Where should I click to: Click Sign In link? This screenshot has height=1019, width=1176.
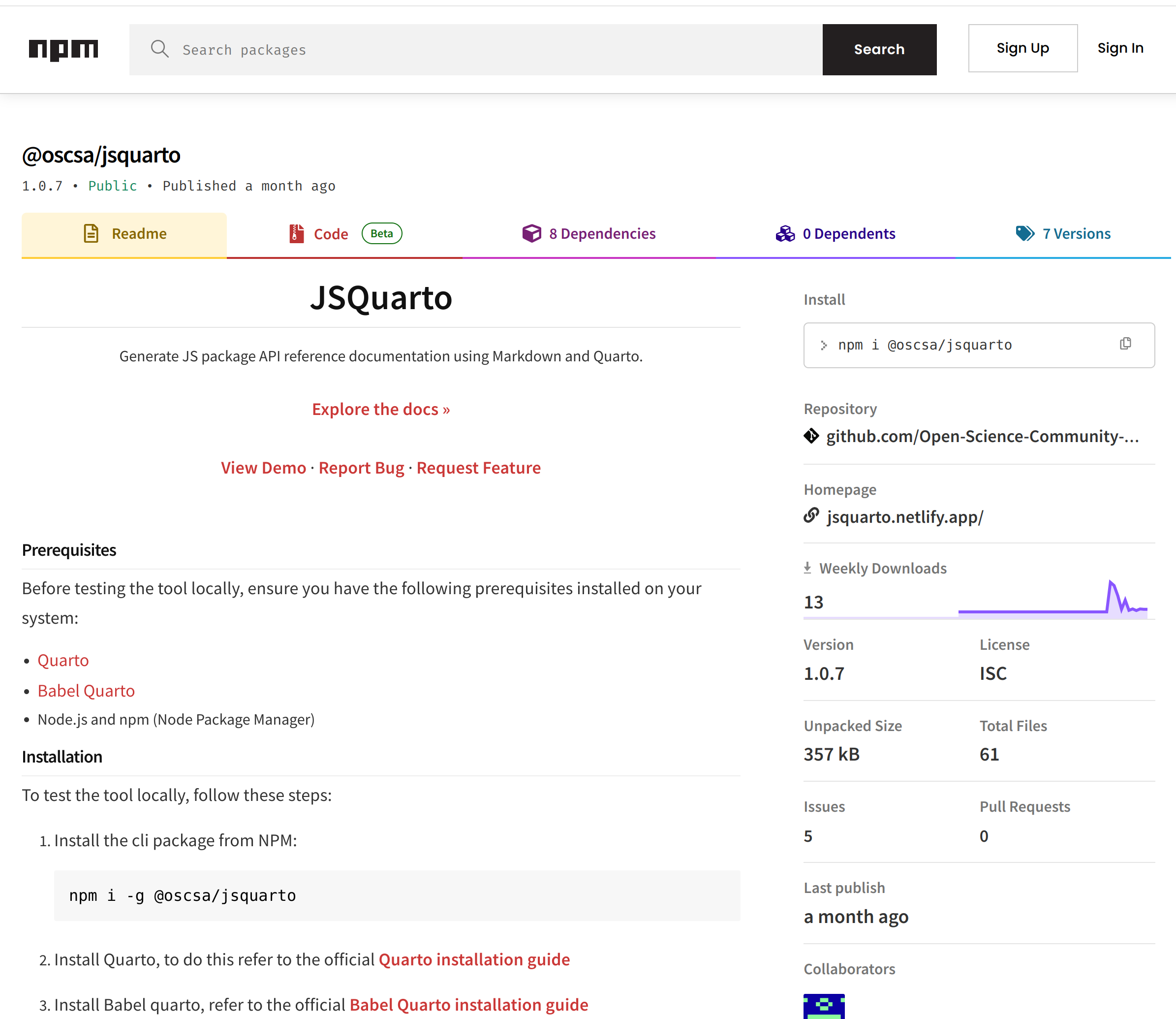(x=1120, y=48)
